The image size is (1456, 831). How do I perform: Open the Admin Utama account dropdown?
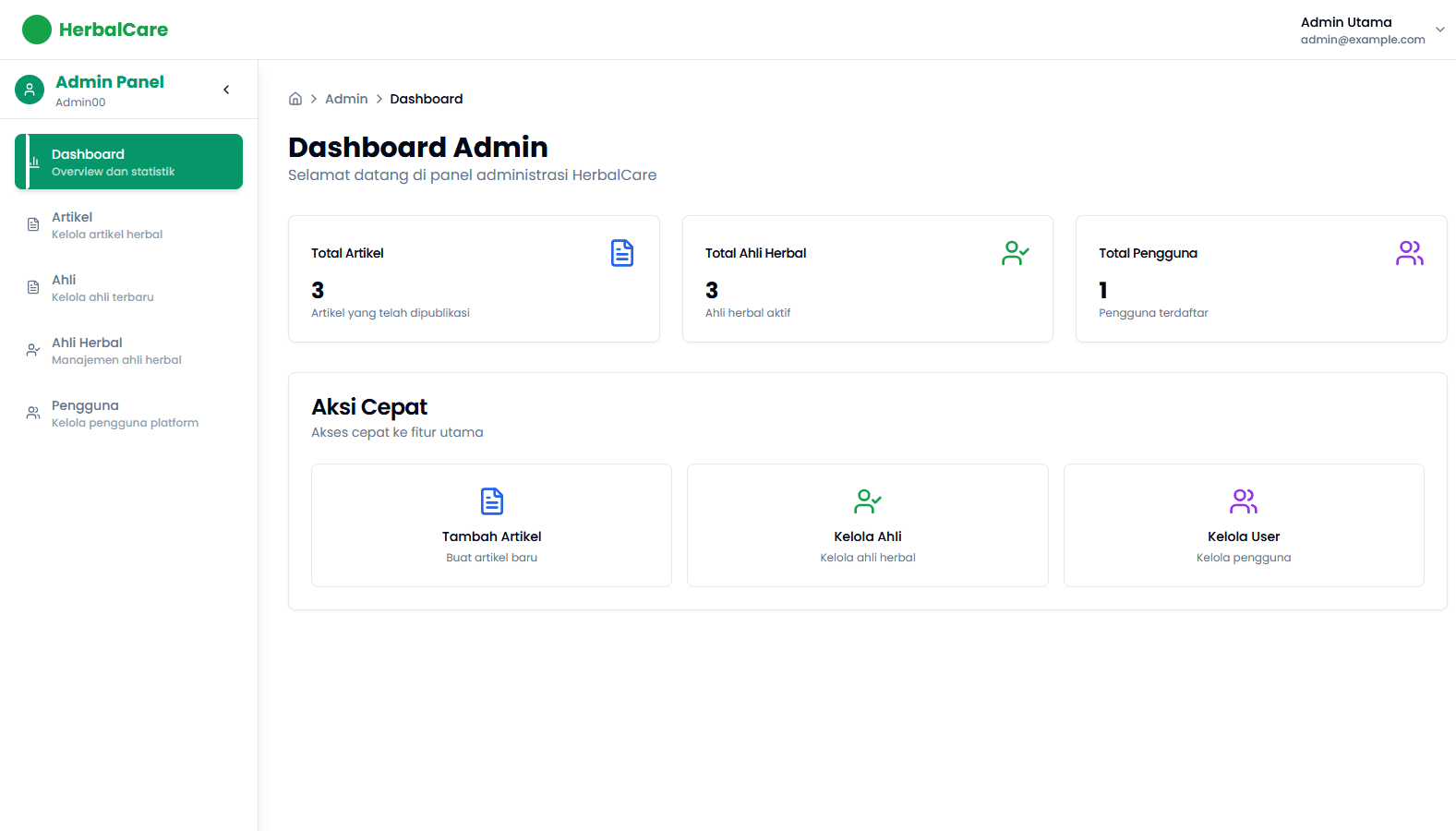coord(1439,30)
